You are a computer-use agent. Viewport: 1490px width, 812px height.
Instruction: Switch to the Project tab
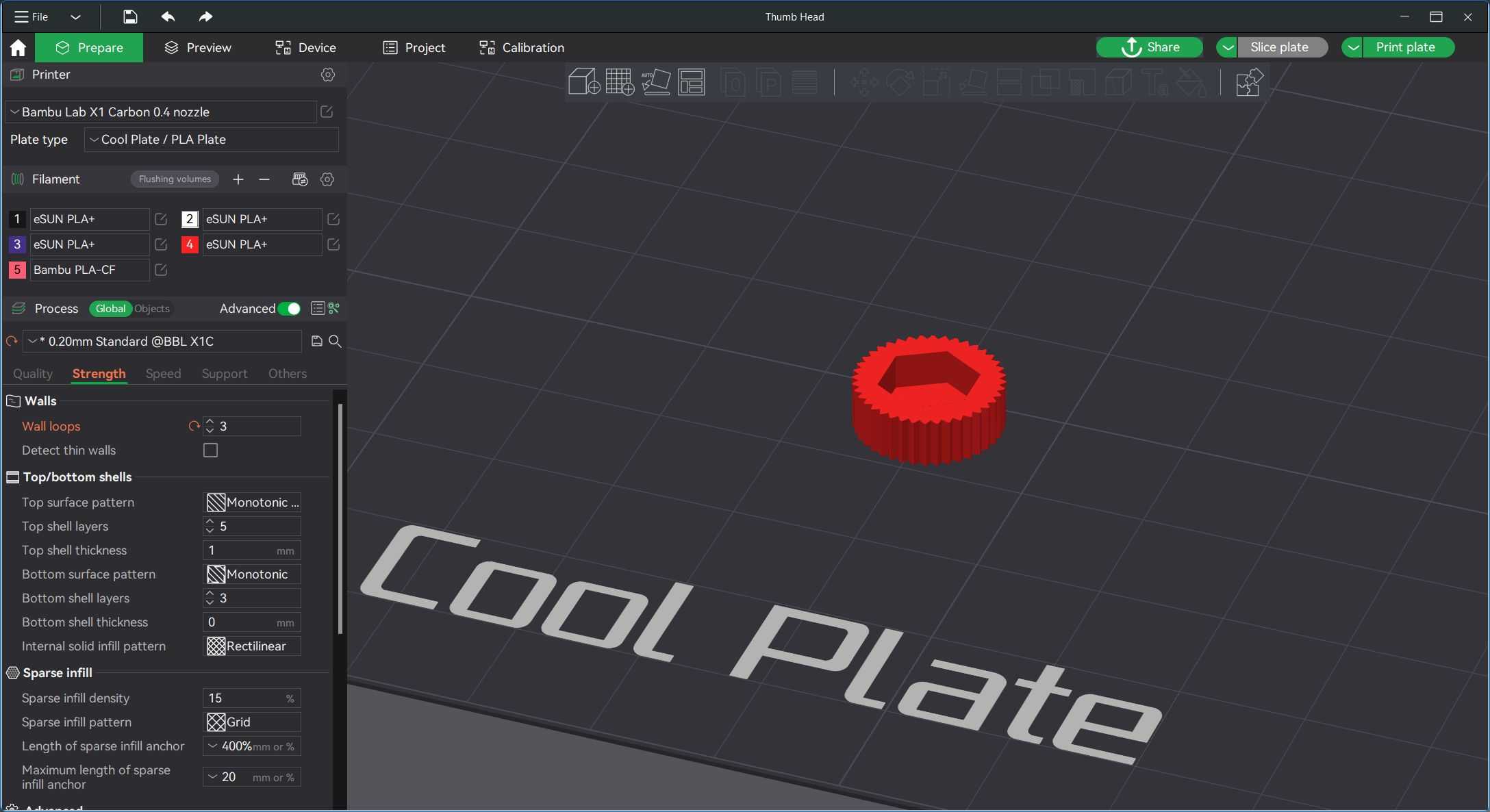pyautogui.click(x=414, y=47)
